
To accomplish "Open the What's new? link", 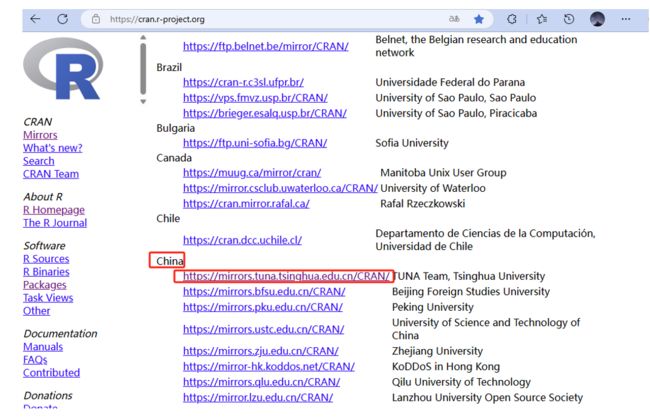I will click(53, 148).
